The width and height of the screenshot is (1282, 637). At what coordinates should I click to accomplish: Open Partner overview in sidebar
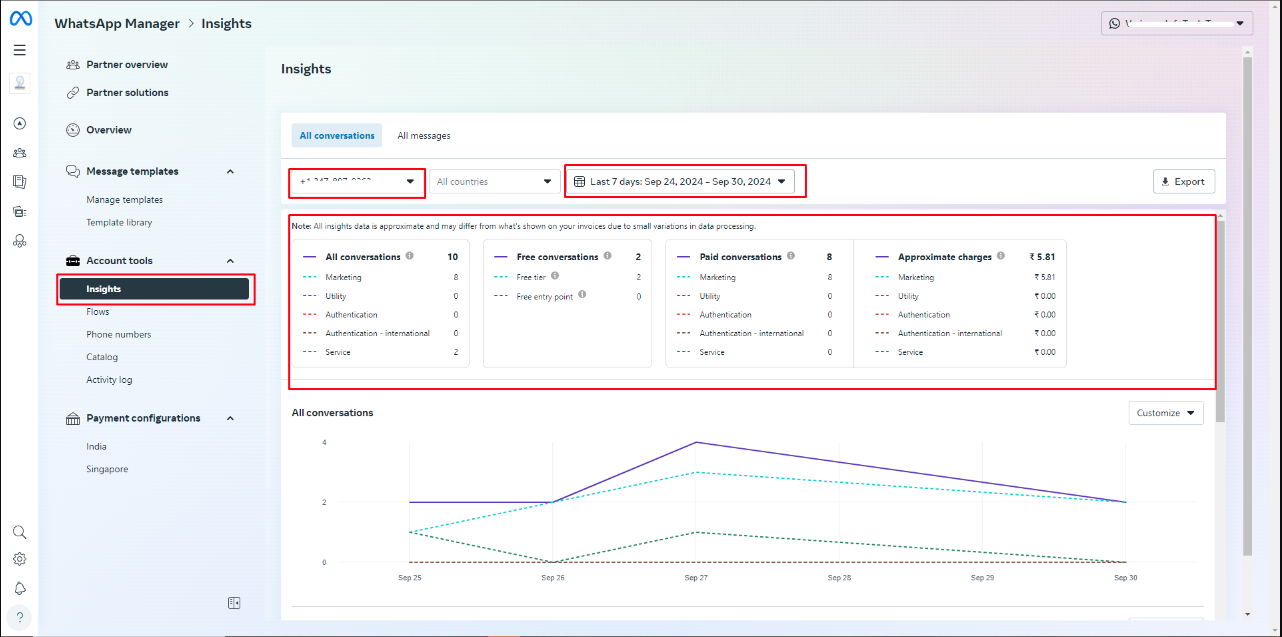[127, 65]
